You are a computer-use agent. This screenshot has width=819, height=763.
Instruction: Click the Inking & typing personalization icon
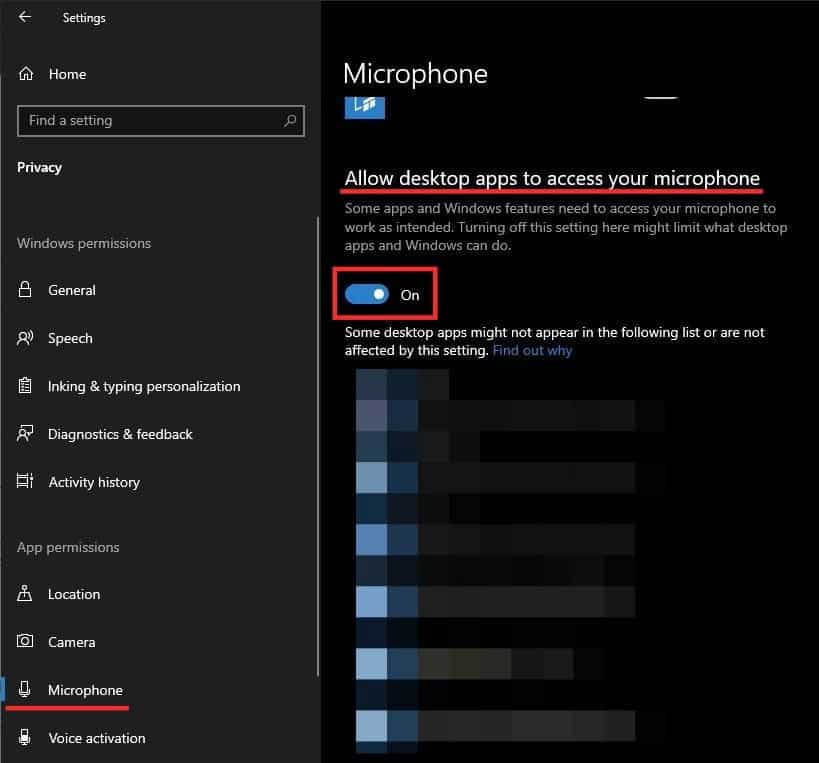pyautogui.click(x=27, y=386)
